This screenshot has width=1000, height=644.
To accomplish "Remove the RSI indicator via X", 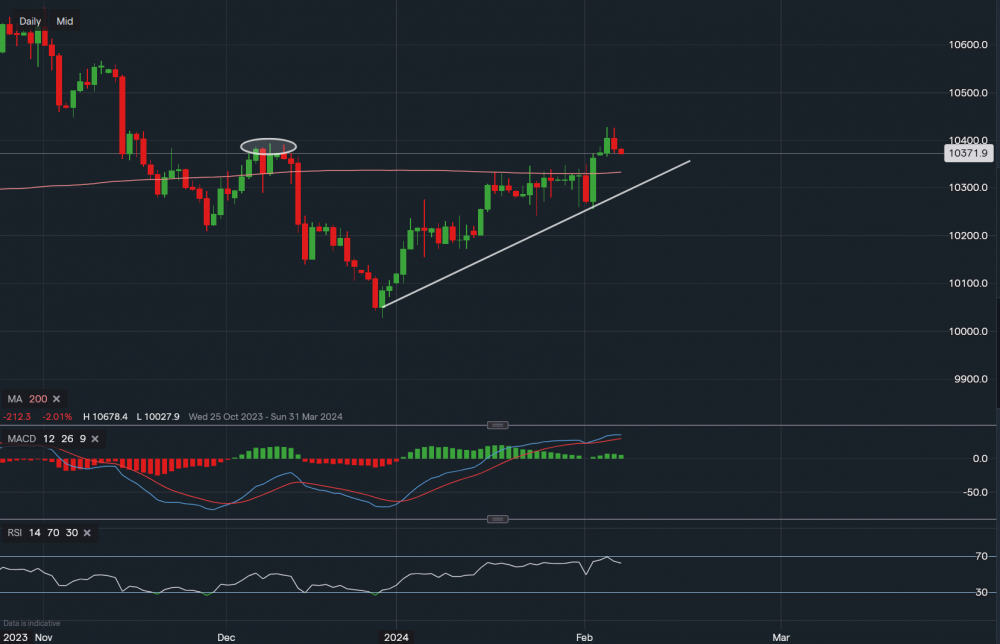I will point(88,533).
